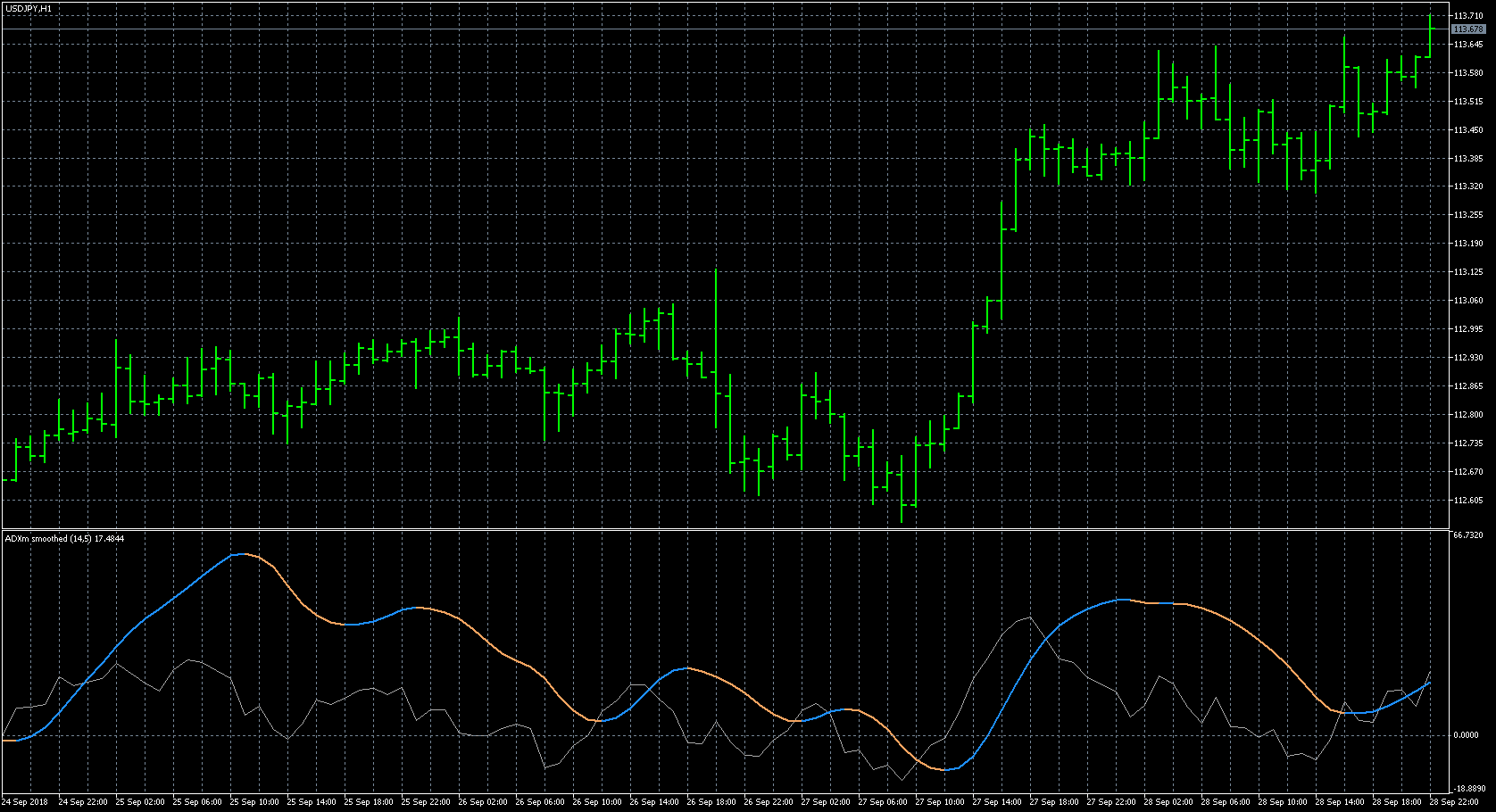The width and height of the screenshot is (1496, 812).
Task: Click the tallest spike bar near 26 Sep 18:00
Action: tap(716, 348)
